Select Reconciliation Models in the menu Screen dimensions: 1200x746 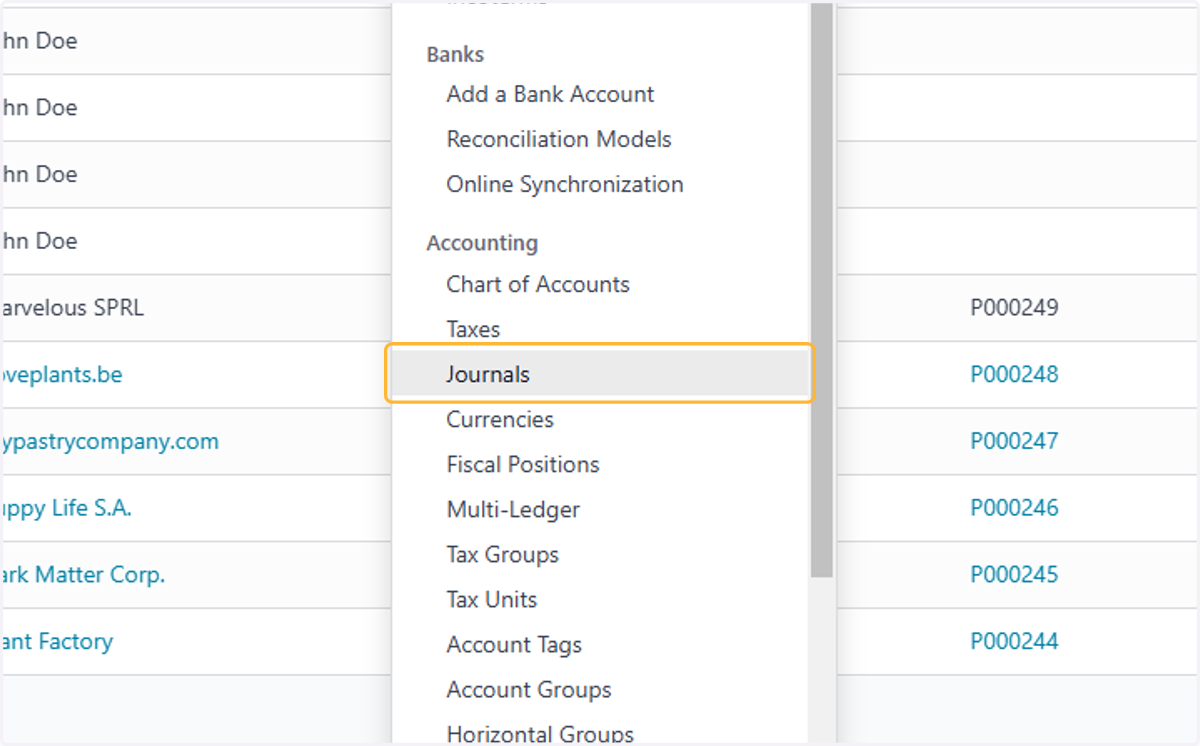(x=559, y=139)
